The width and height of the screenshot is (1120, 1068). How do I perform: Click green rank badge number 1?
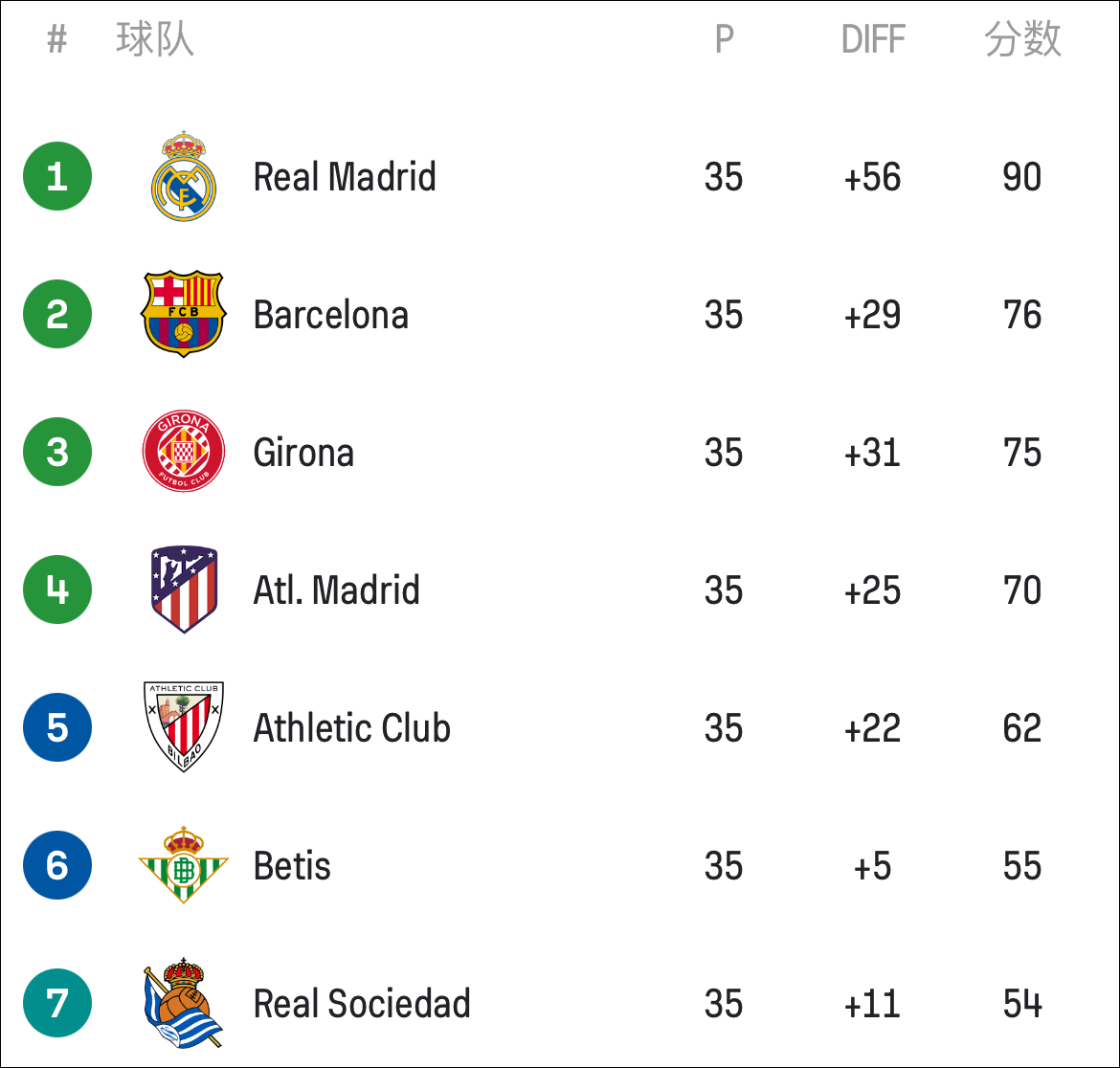point(57,176)
